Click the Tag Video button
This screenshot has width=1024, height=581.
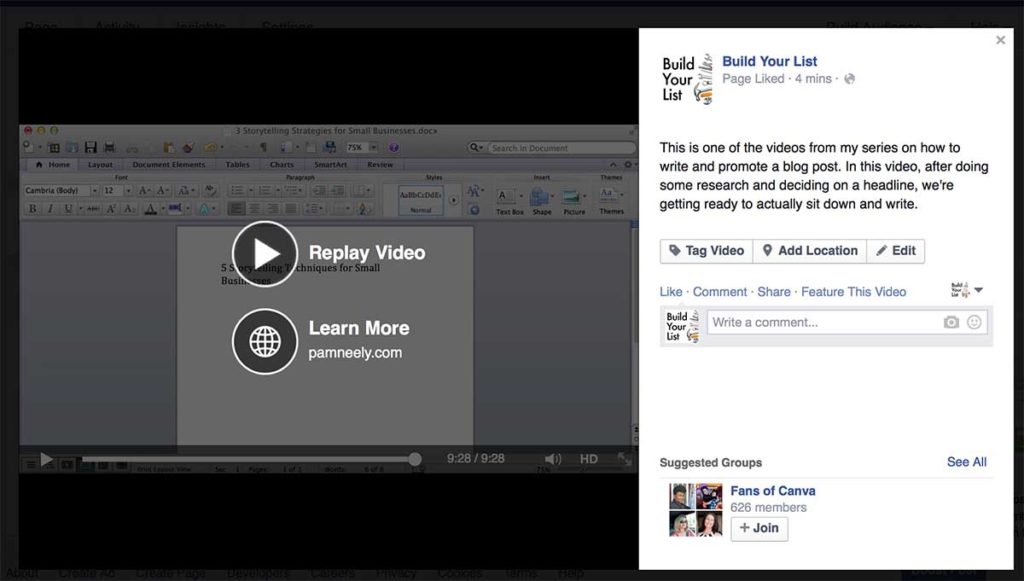707,251
